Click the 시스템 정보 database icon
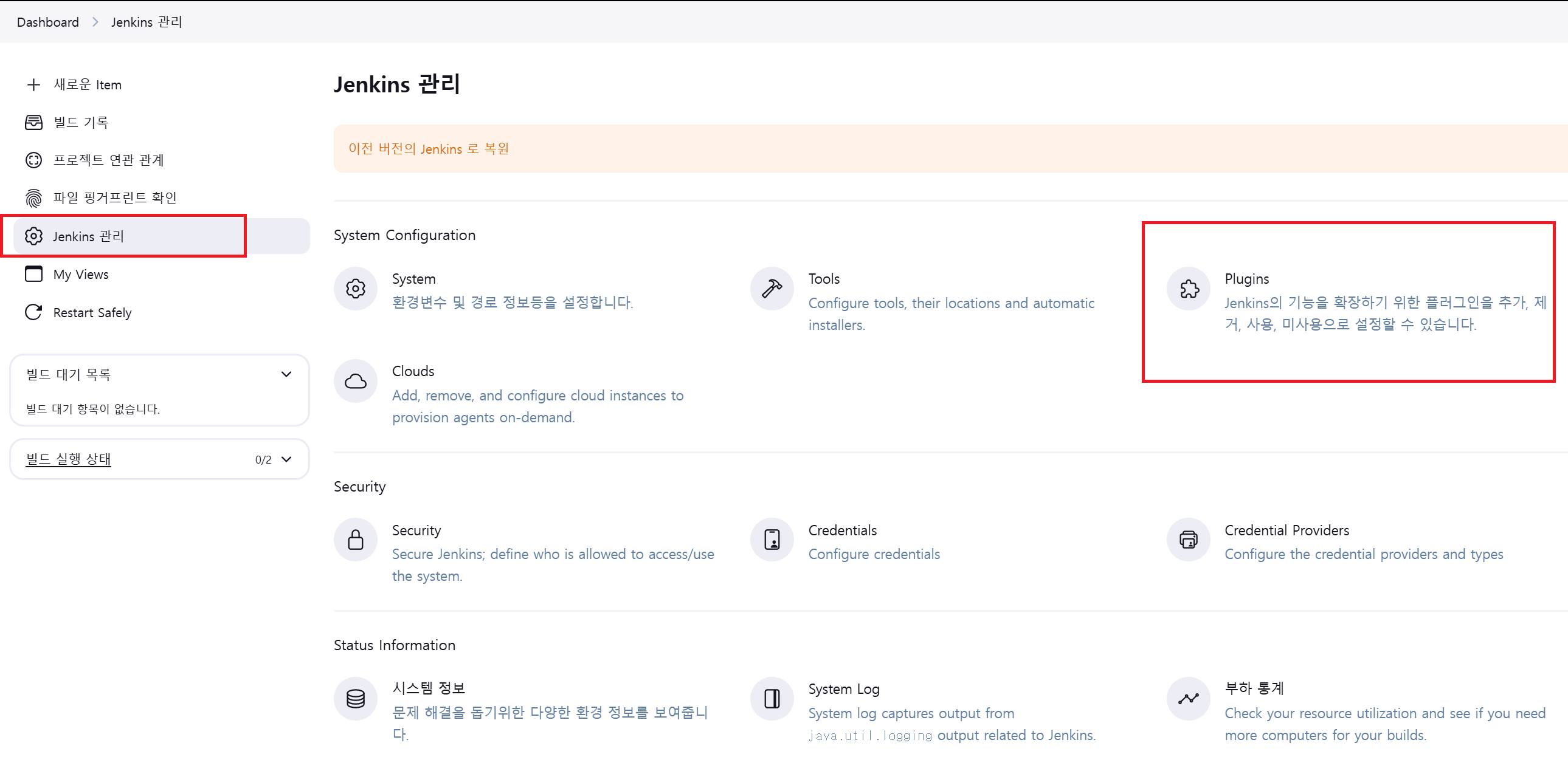Screen dimensions: 1568x768 [356, 699]
